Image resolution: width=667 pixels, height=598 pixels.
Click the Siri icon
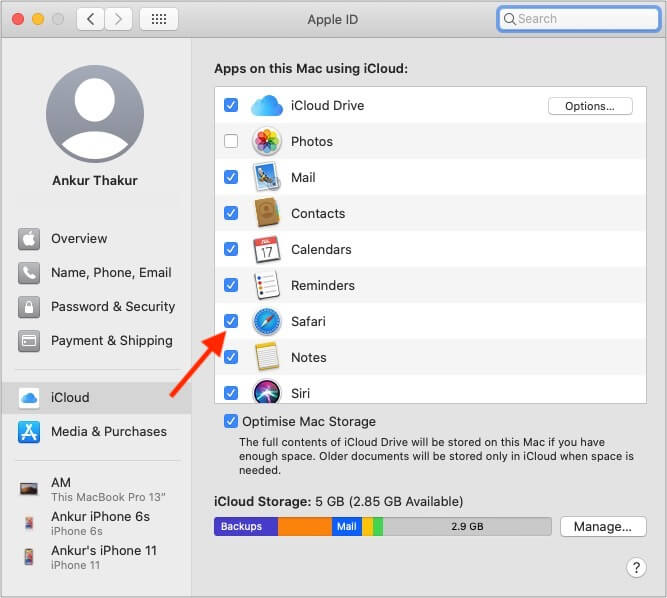pos(267,392)
